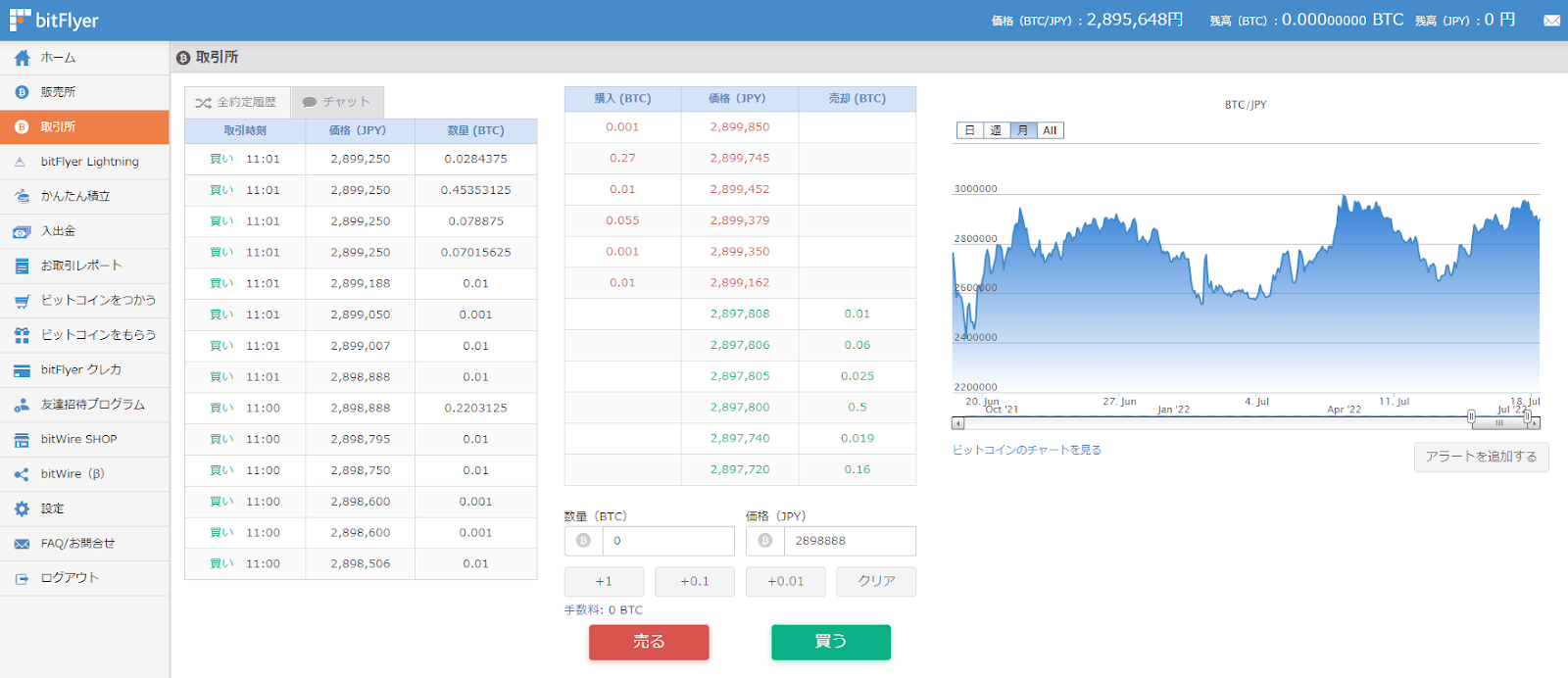Click the chart scrollbar right arrow
Viewport: 1568px width, 678px height.
point(1535,423)
